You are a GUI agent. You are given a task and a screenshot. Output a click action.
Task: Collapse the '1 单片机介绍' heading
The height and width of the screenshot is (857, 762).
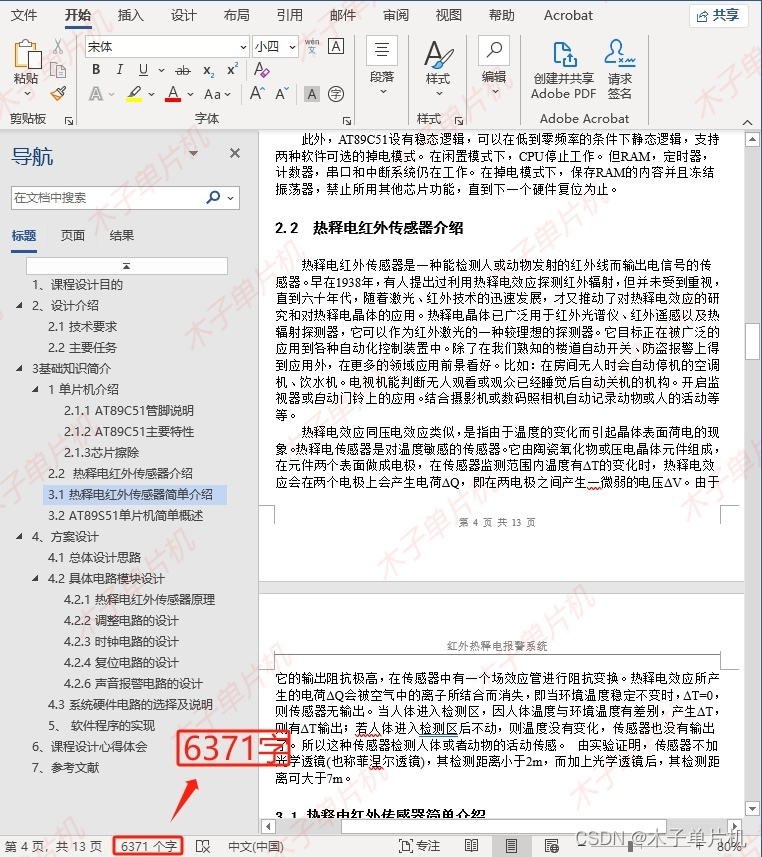click(35, 389)
